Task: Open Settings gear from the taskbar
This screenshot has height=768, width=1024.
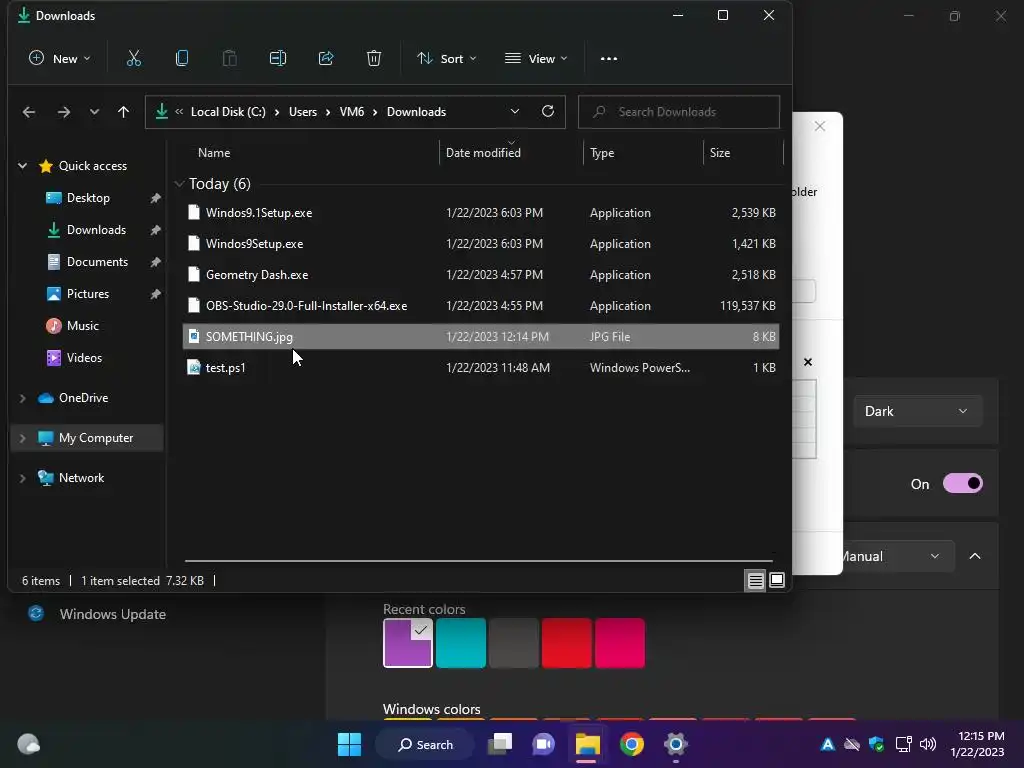Action: pos(676,744)
